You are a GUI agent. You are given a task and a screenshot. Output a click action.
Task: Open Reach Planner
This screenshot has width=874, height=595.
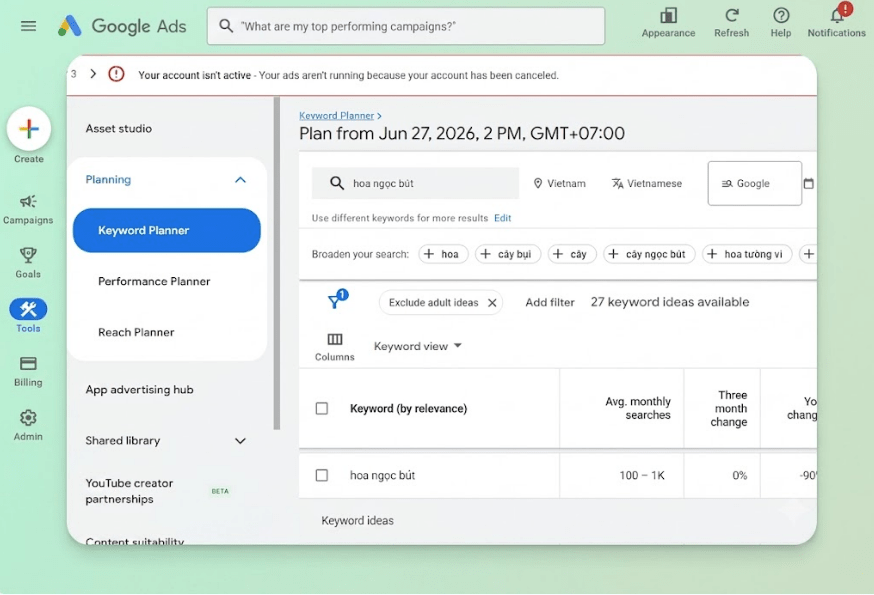pyautogui.click(x=136, y=332)
